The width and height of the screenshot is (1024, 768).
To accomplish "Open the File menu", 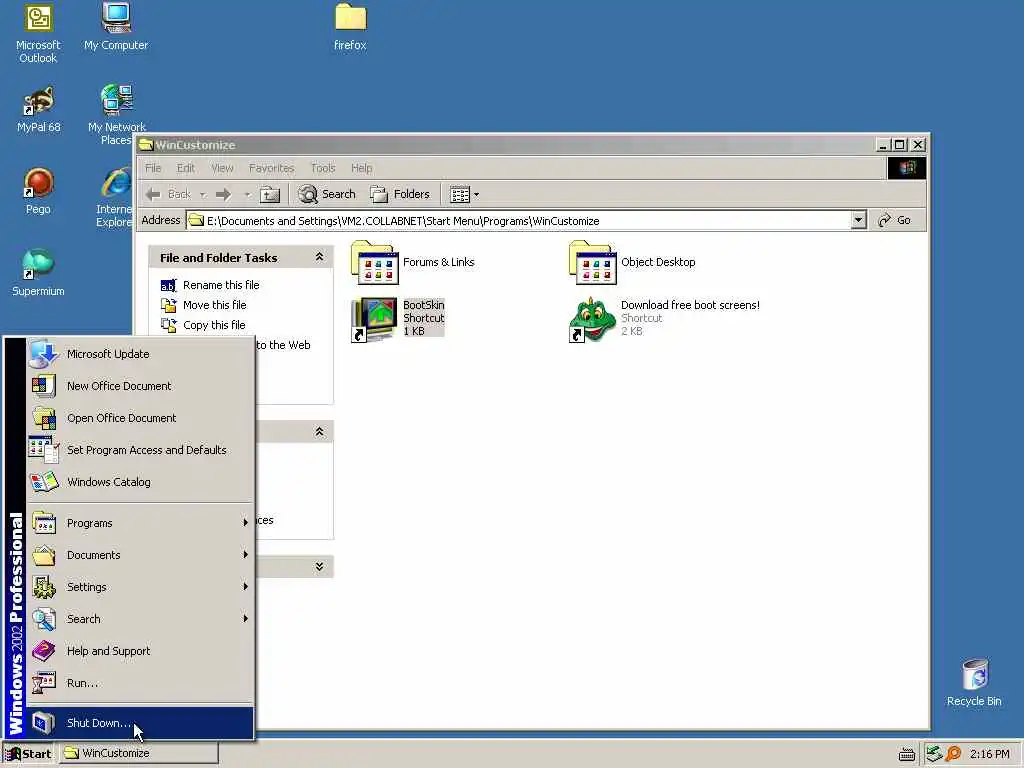I will coord(153,168).
